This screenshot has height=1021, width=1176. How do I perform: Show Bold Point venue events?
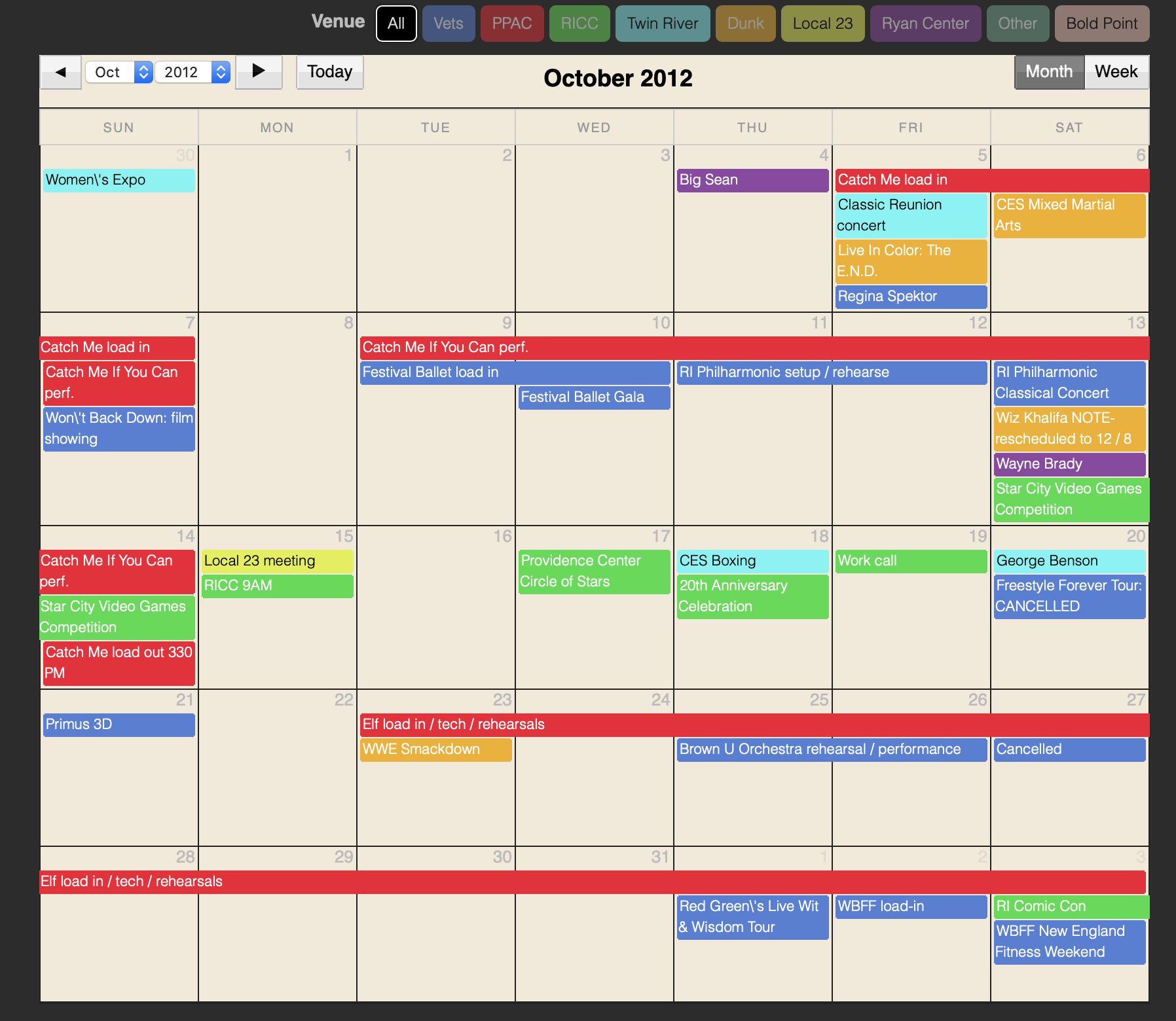coord(1101,24)
